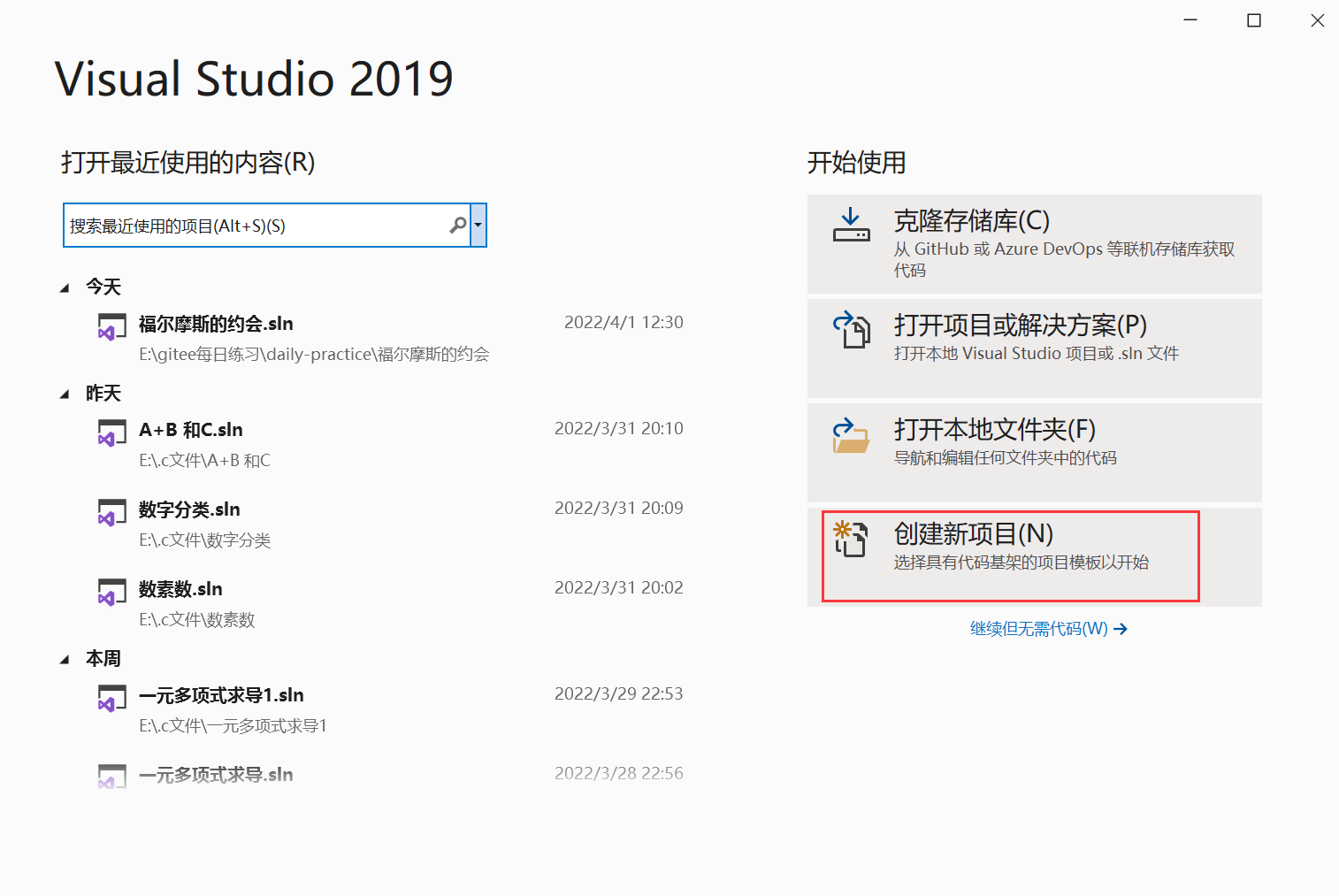Minimize the Visual Studio 2019 window
The width and height of the screenshot is (1339, 896).
tap(1190, 20)
